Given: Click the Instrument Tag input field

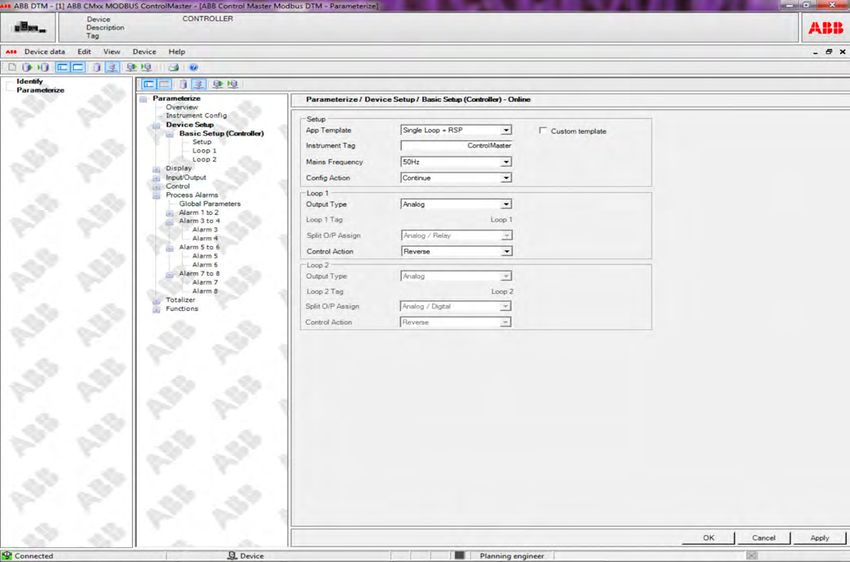Looking at the screenshot, I should [x=456, y=146].
